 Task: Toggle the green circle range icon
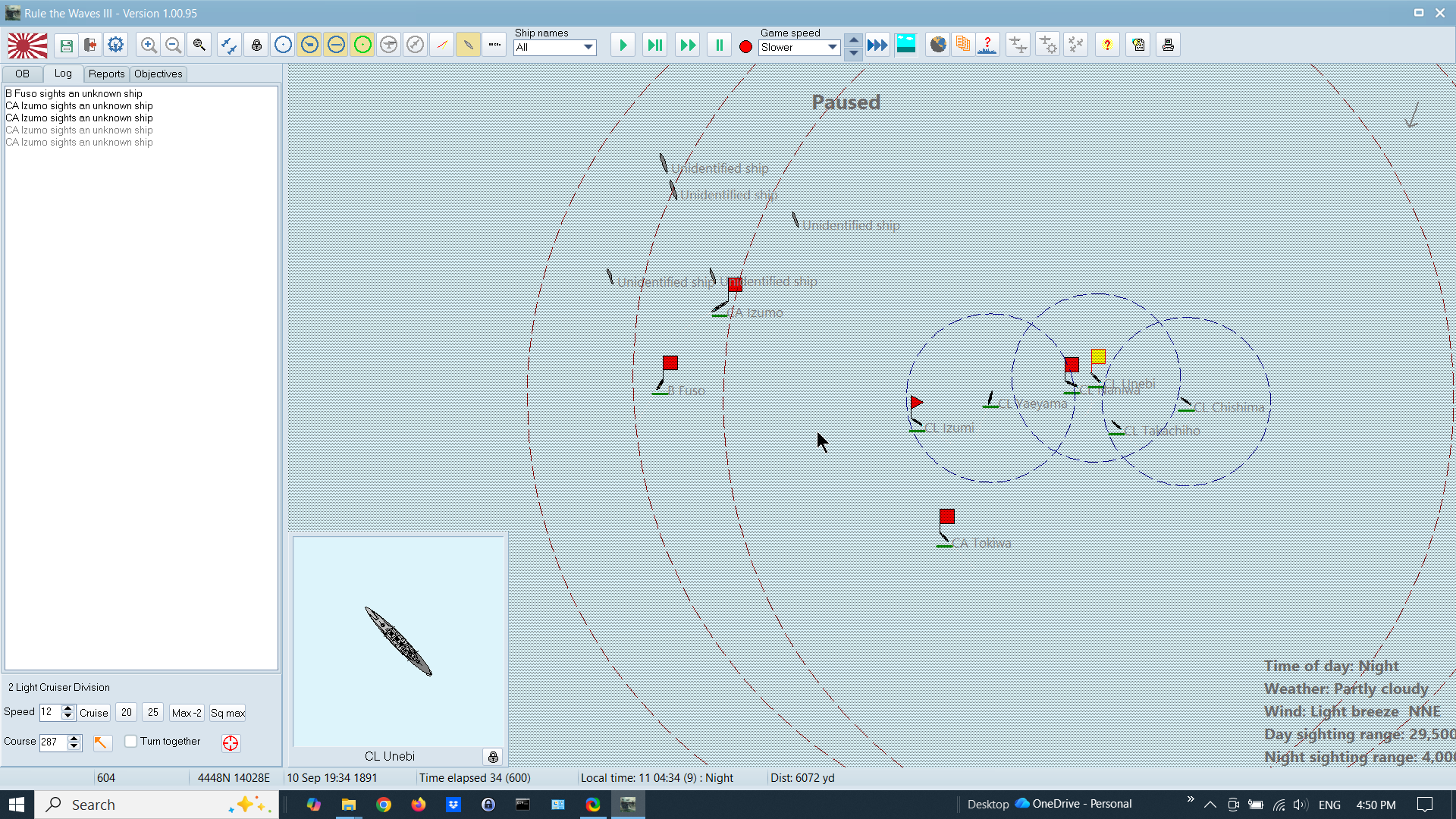pyautogui.click(x=362, y=45)
